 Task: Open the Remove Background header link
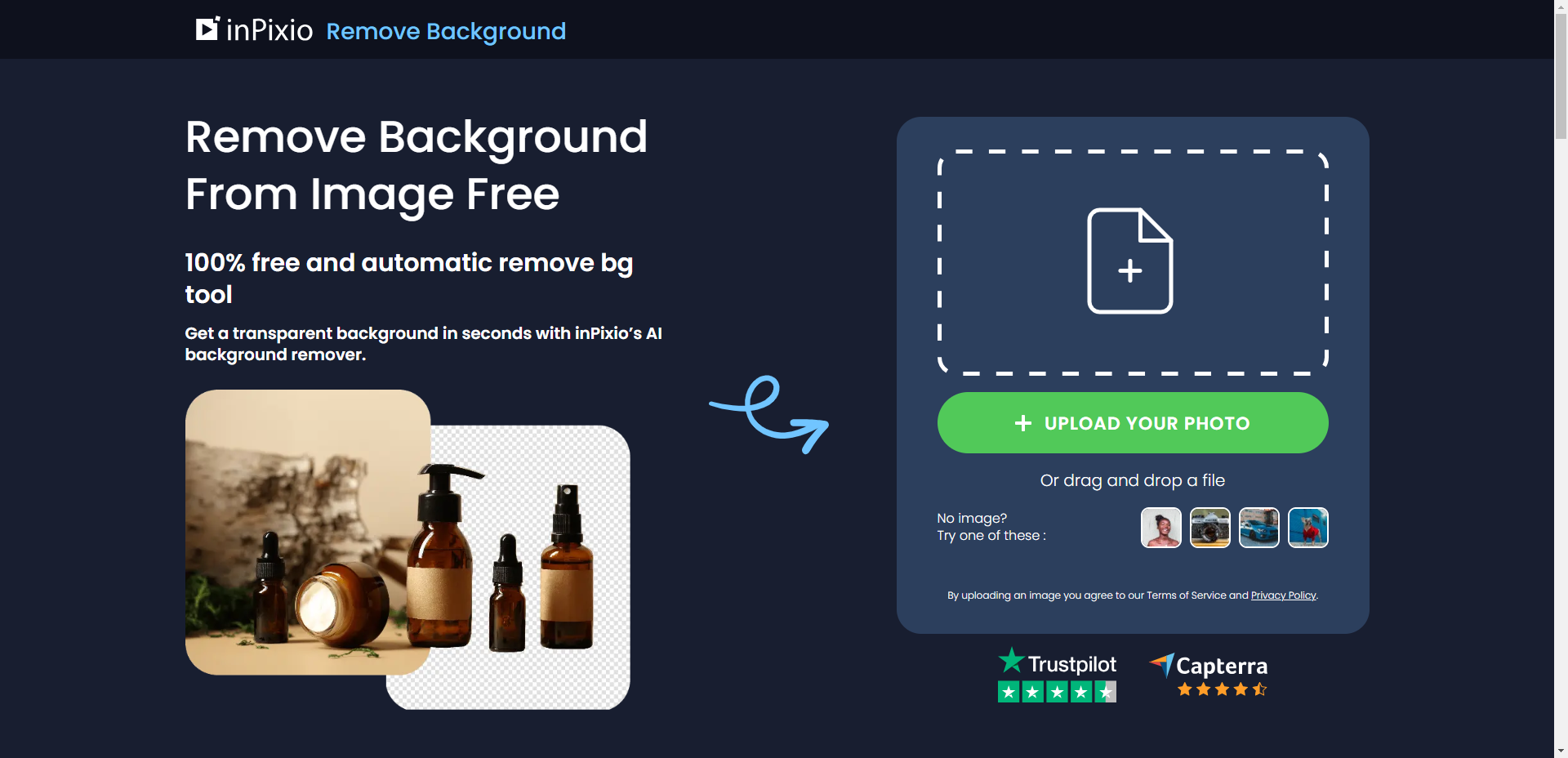(446, 31)
